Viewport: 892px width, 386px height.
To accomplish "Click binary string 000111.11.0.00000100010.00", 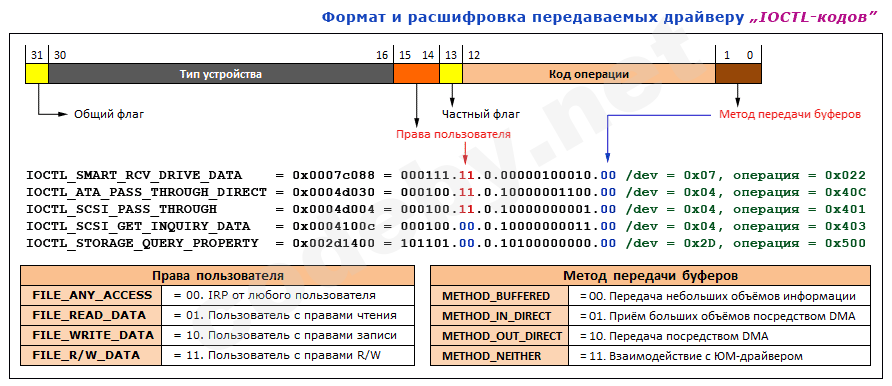I will tap(508, 175).
